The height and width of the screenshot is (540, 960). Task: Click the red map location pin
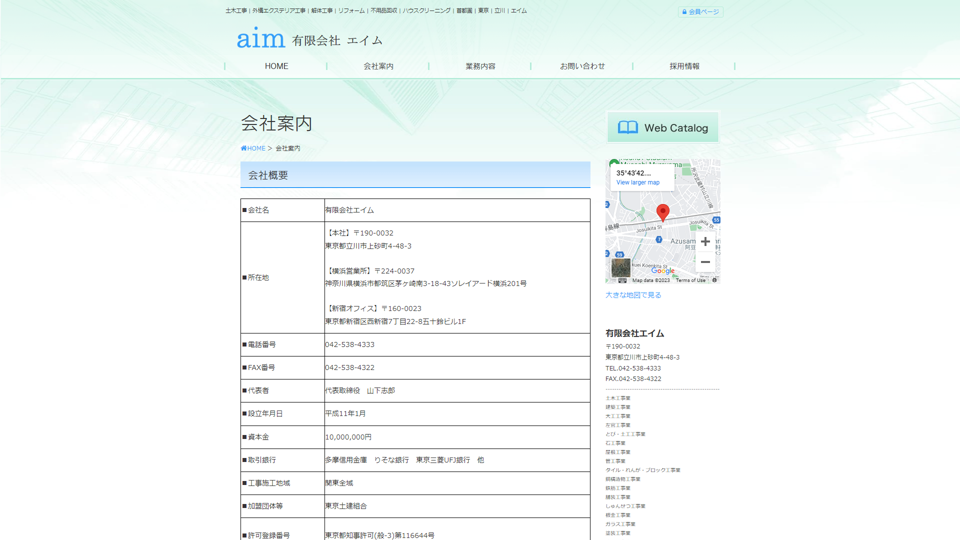coord(662,211)
